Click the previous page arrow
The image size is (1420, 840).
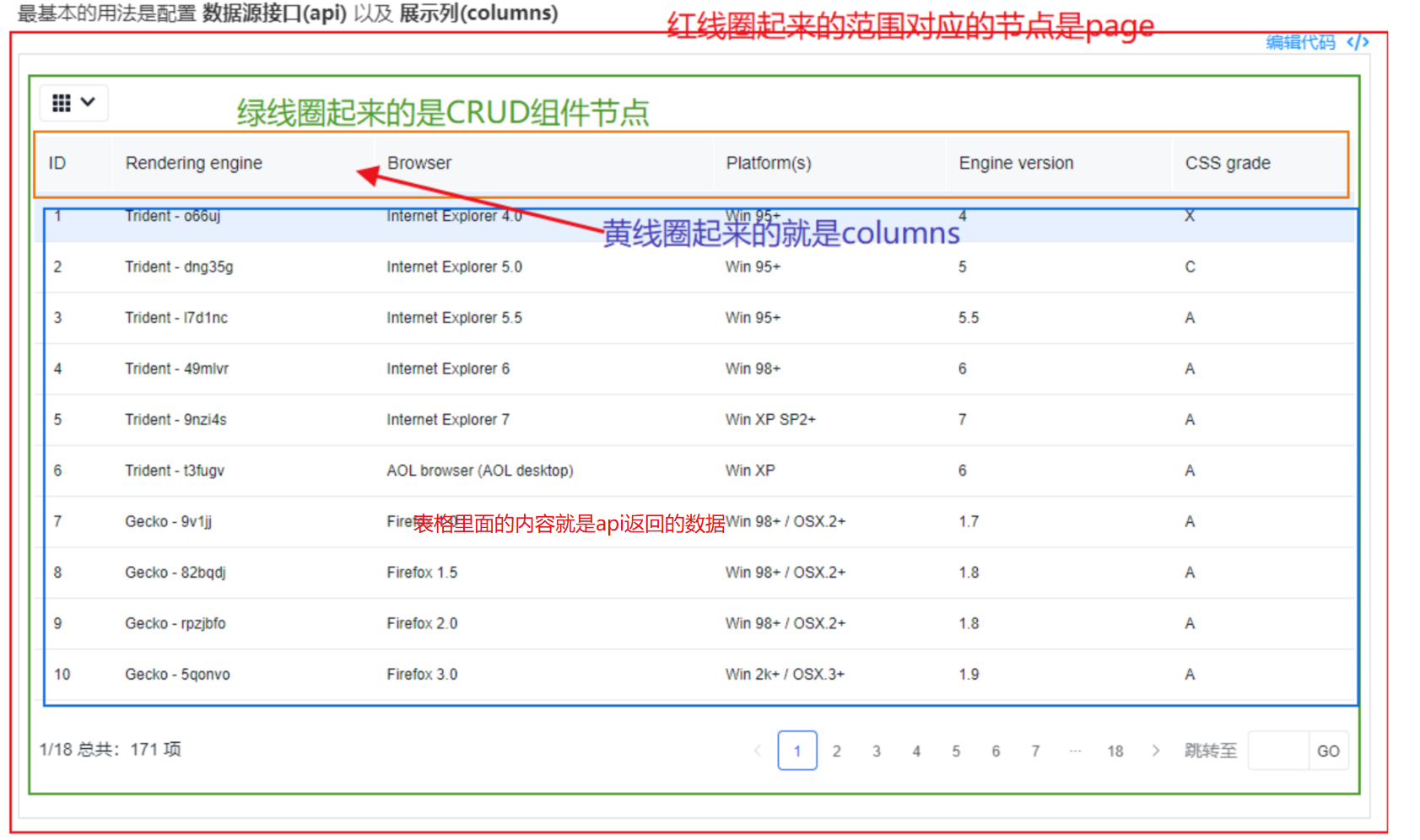coord(758,751)
